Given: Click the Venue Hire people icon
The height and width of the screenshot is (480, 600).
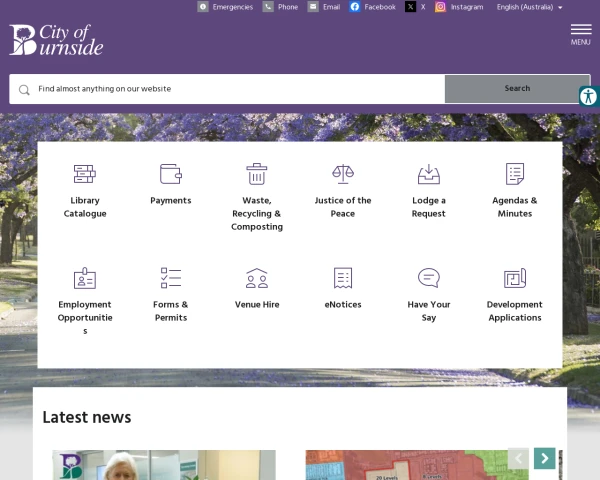Looking at the screenshot, I should pos(257,278).
